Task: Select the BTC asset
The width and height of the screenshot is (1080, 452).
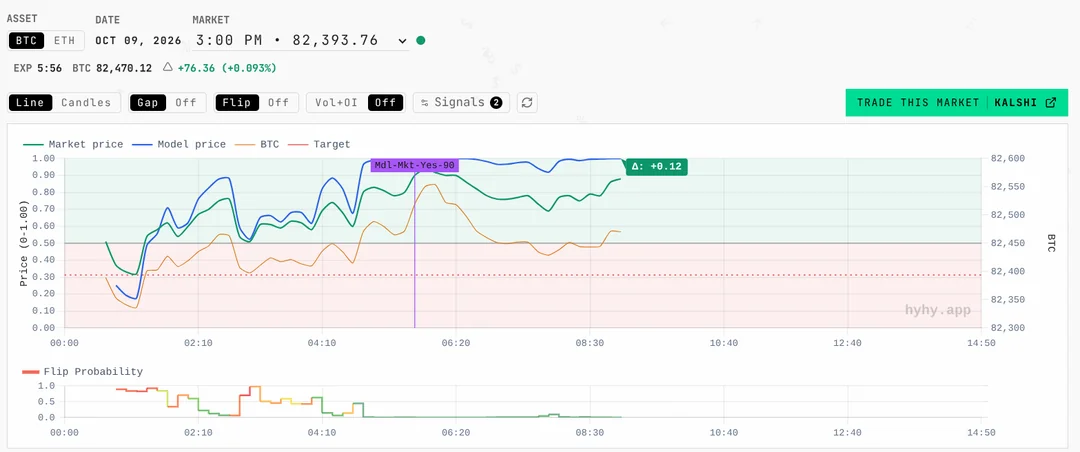Action: 27,41
